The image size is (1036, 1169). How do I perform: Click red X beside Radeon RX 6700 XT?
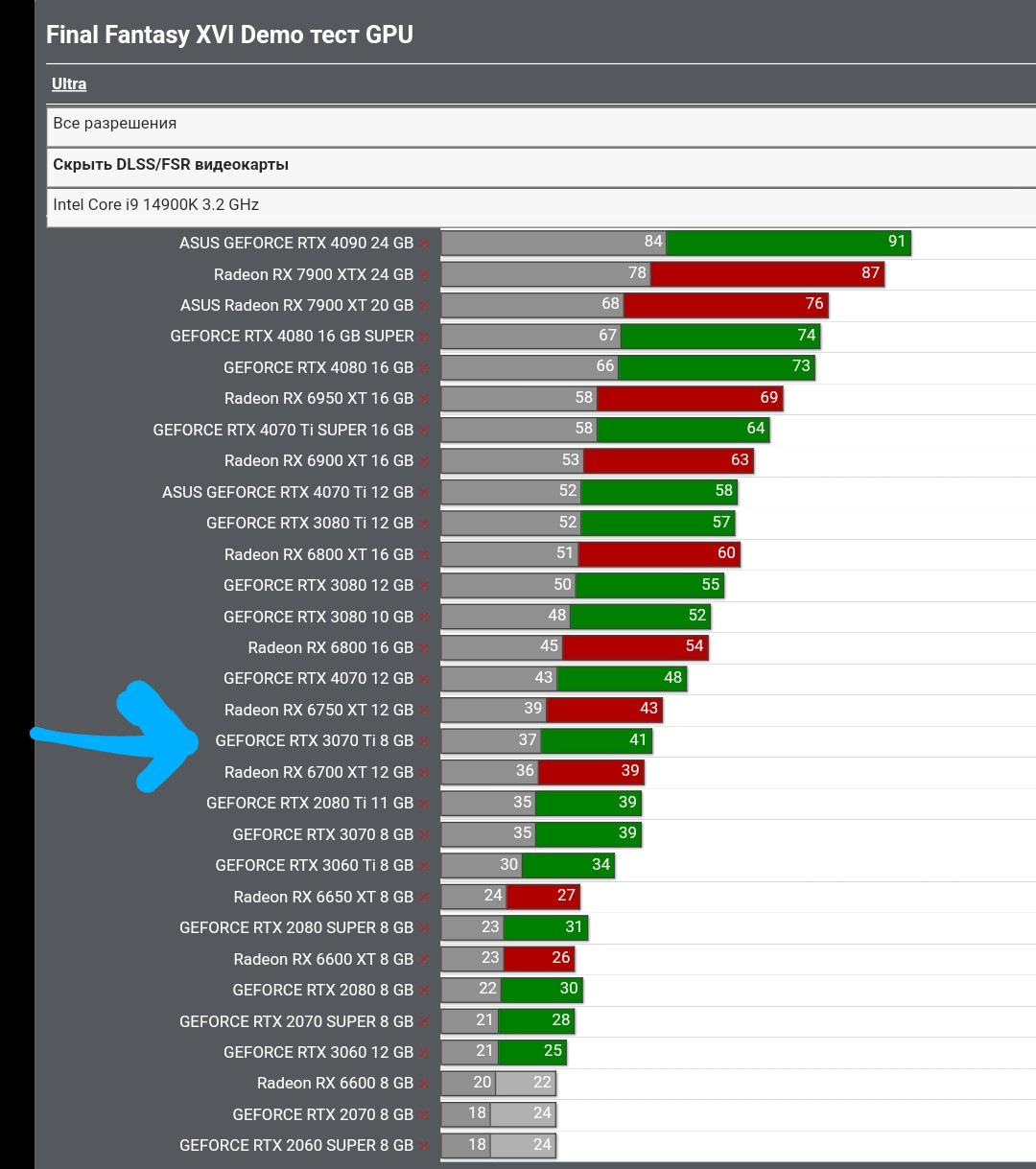[424, 773]
